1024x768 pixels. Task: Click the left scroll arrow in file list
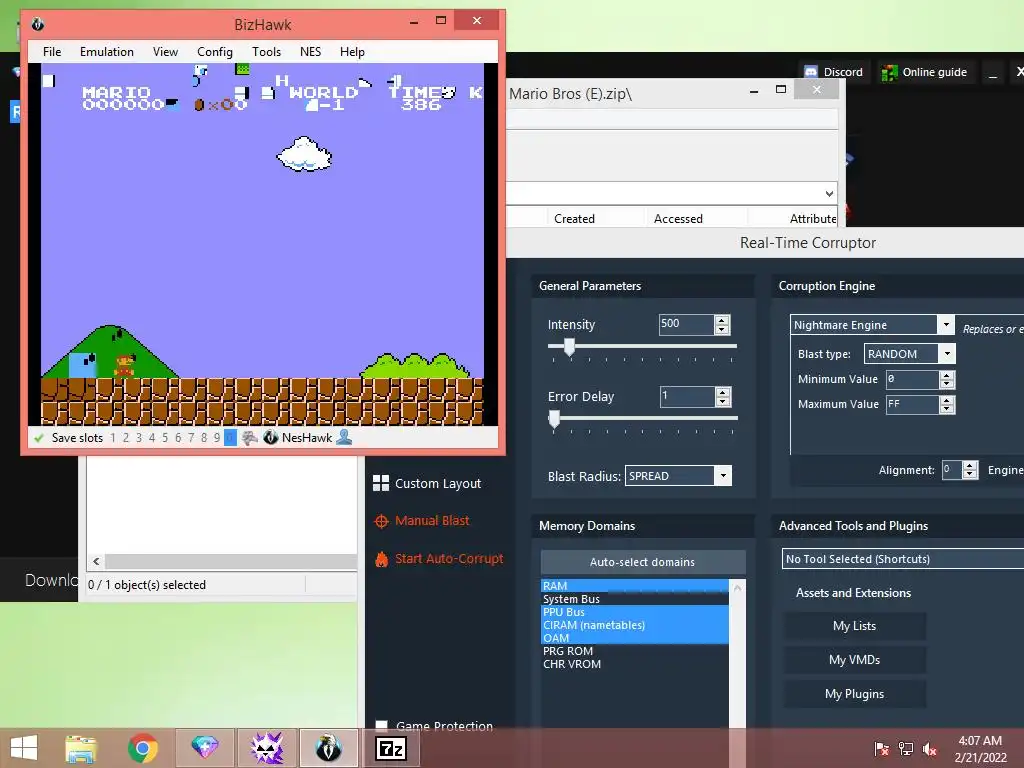96,561
